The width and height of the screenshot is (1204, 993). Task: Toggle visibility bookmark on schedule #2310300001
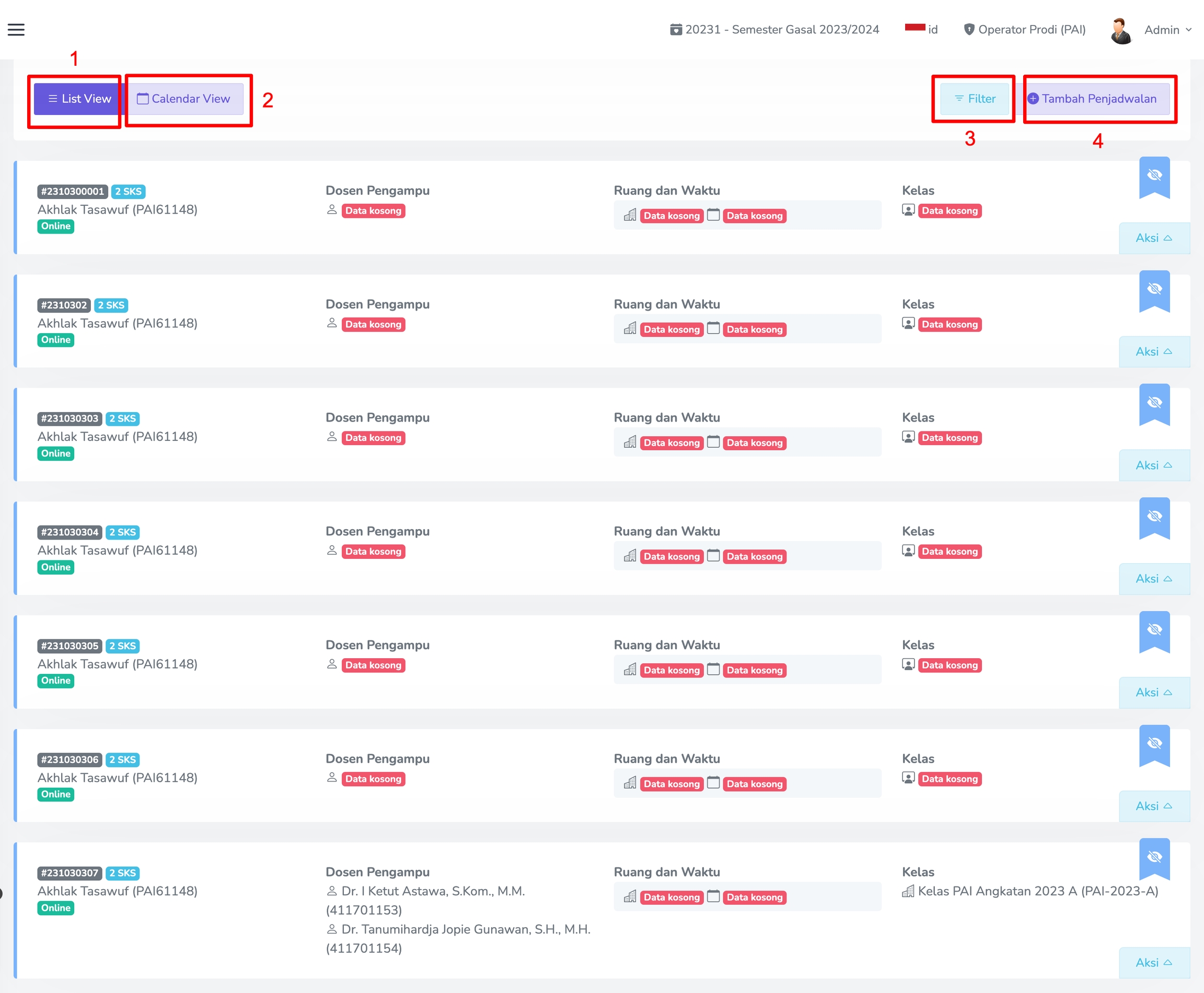pyautogui.click(x=1154, y=176)
